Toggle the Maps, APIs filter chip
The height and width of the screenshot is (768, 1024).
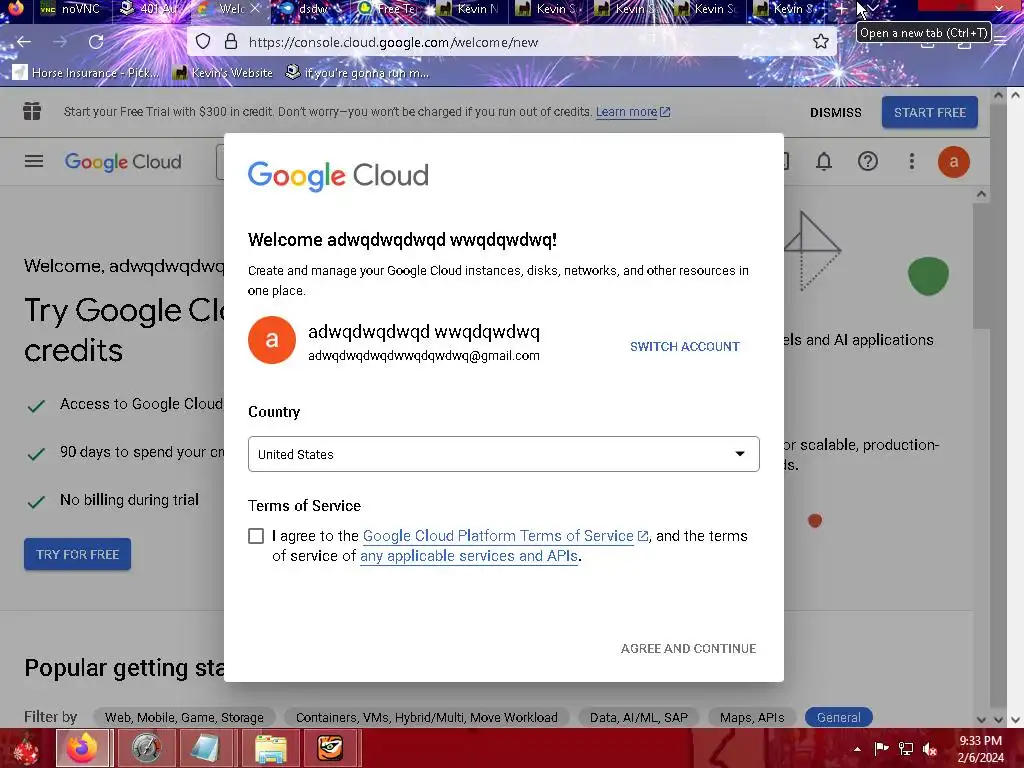click(752, 717)
